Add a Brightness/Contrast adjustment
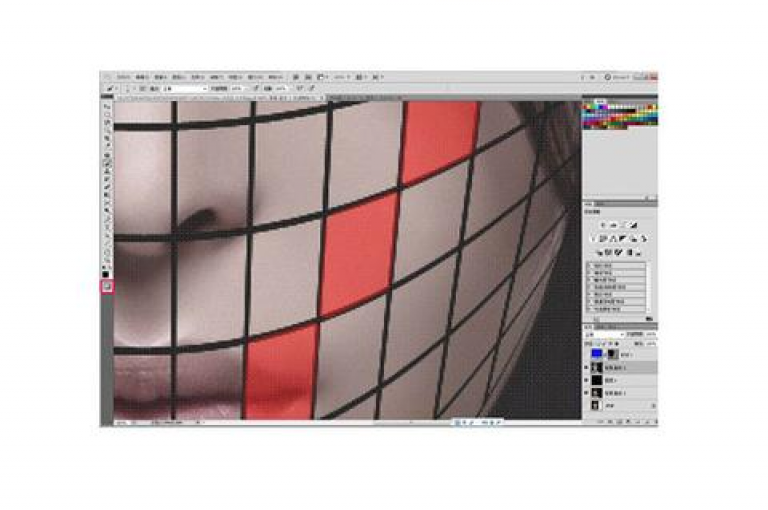This screenshot has width=768, height=510. click(603, 225)
